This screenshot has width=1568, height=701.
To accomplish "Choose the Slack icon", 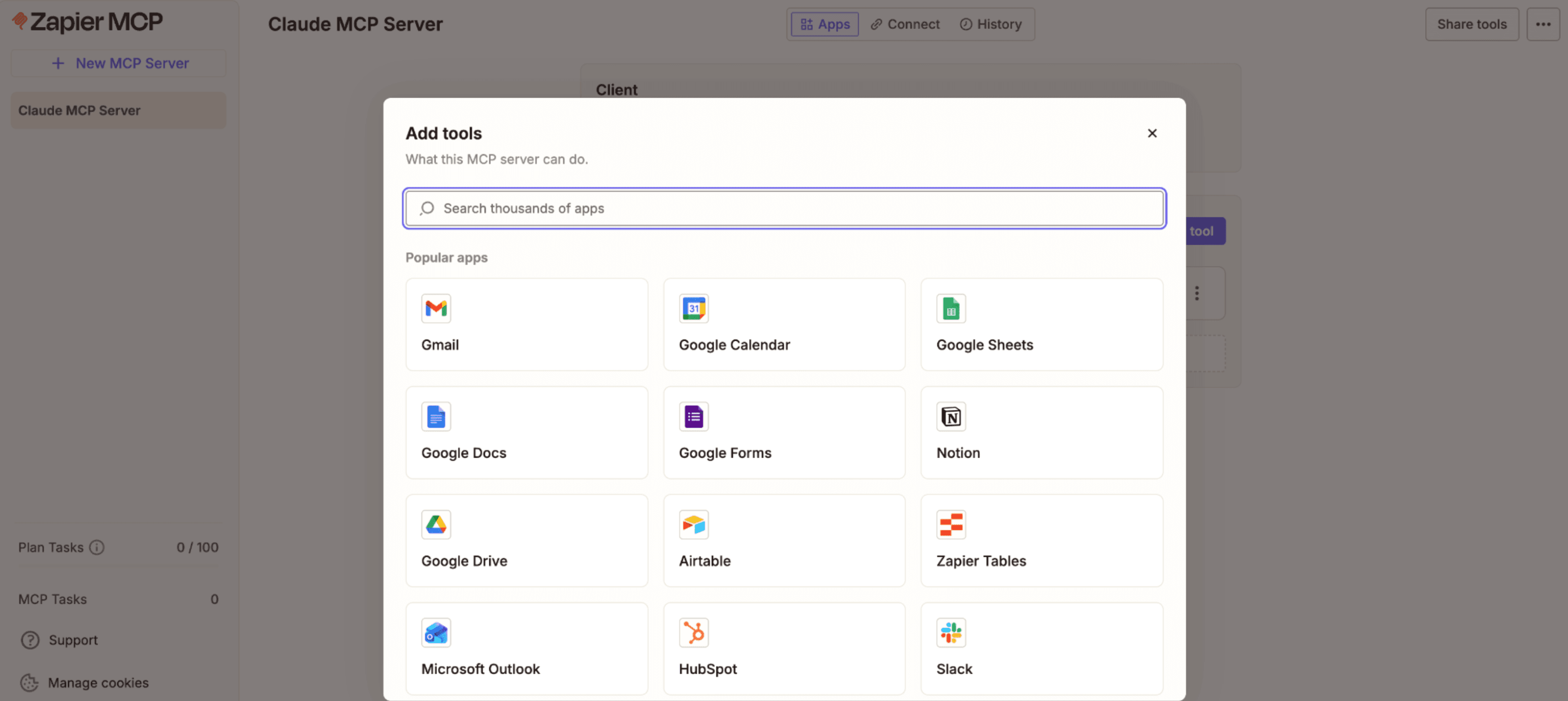I will click(951, 633).
